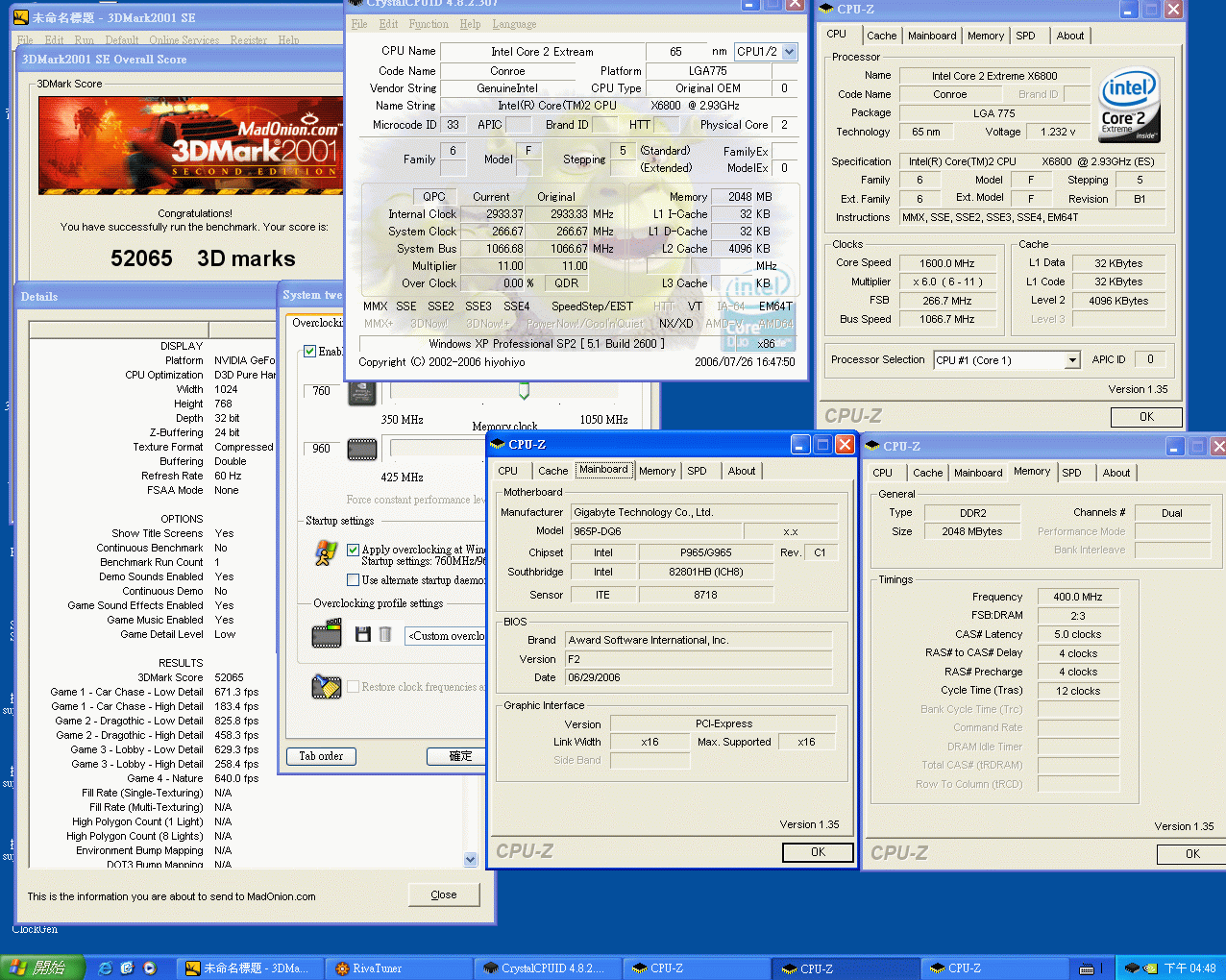This screenshot has width=1226, height=980.
Task: Open the Language menu in CrystalCPUID
Action: pos(514,24)
